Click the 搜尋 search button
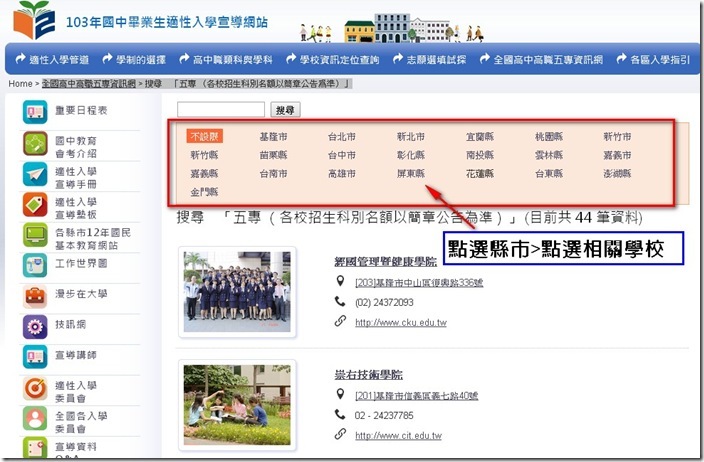Screen dimensions: 704x462 coord(285,110)
